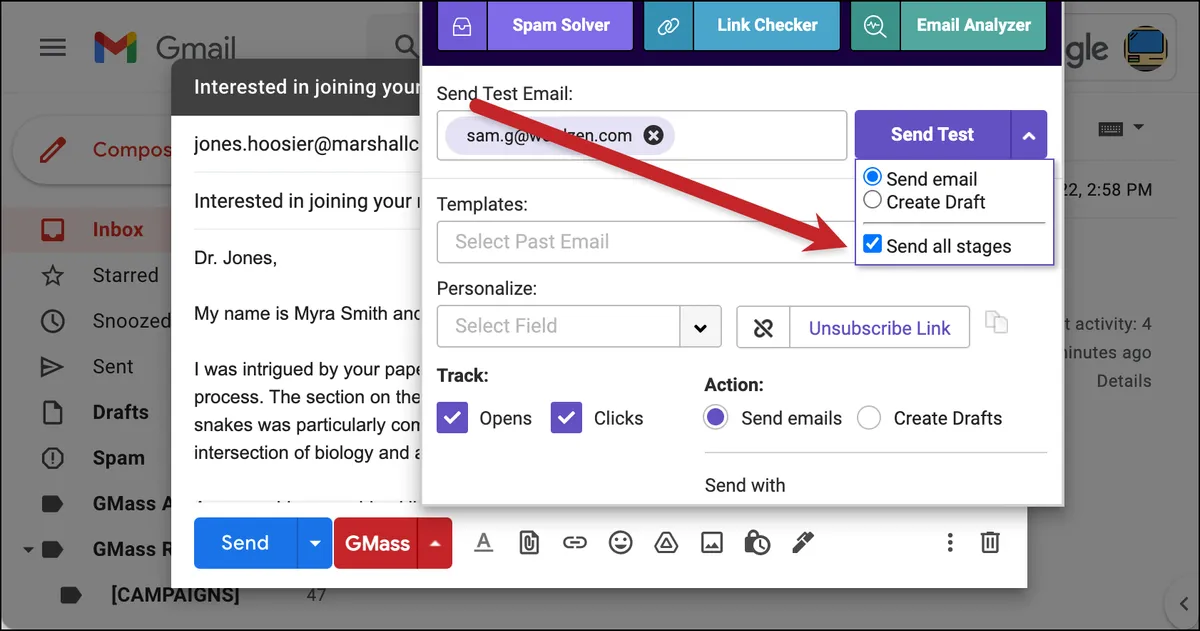Remove sam.g recipient chip with the X icon
Screen dimensions: 1200x631
pyautogui.click(x=653, y=135)
